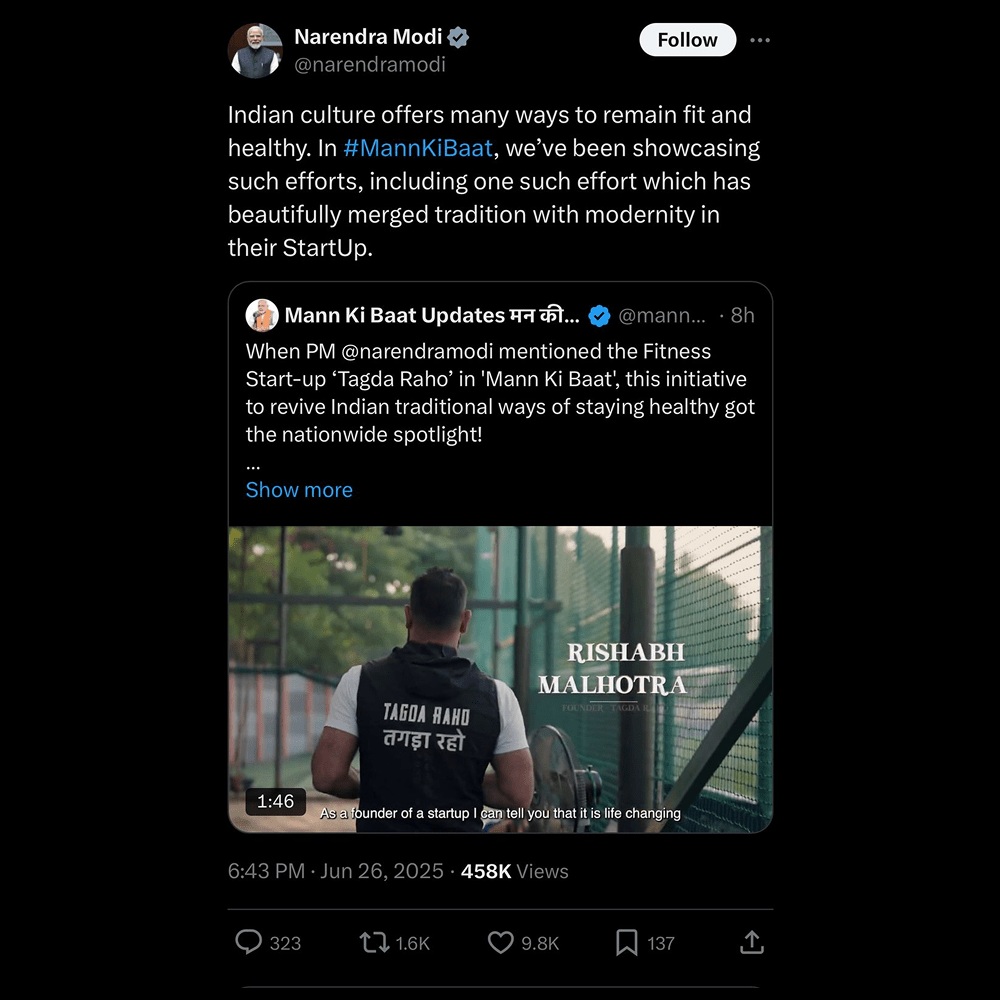Click Narendra Modi's profile avatar
Image resolution: width=1000 pixels, height=1000 pixels.
[x=255, y=51]
